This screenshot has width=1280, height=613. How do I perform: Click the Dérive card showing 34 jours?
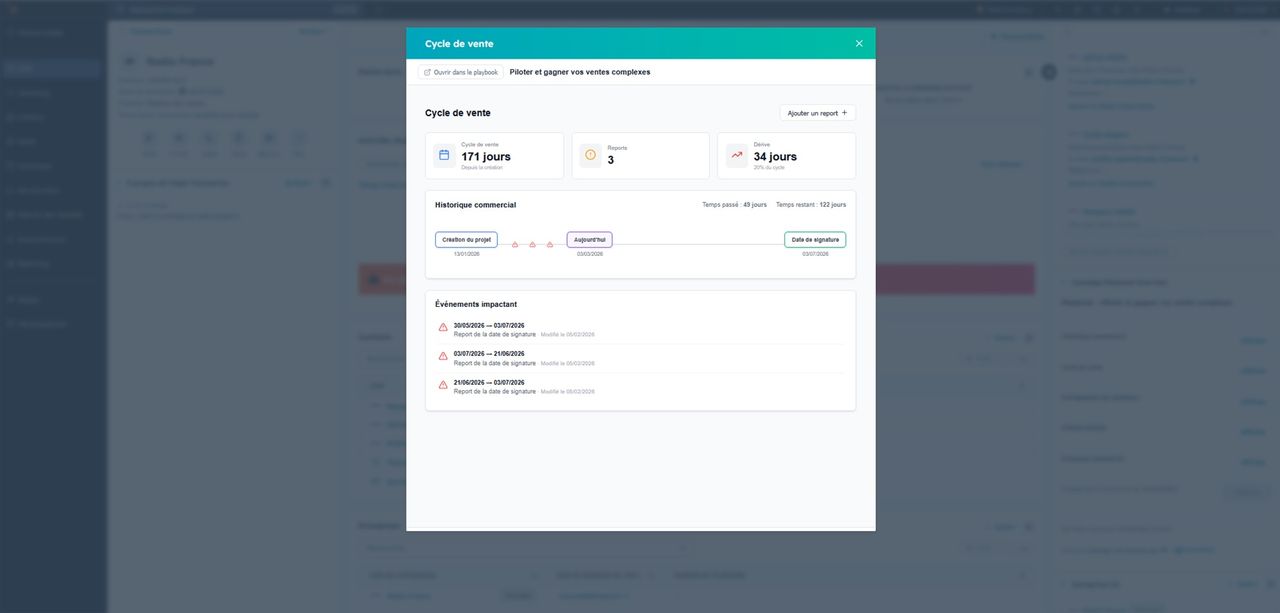pos(786,155)
